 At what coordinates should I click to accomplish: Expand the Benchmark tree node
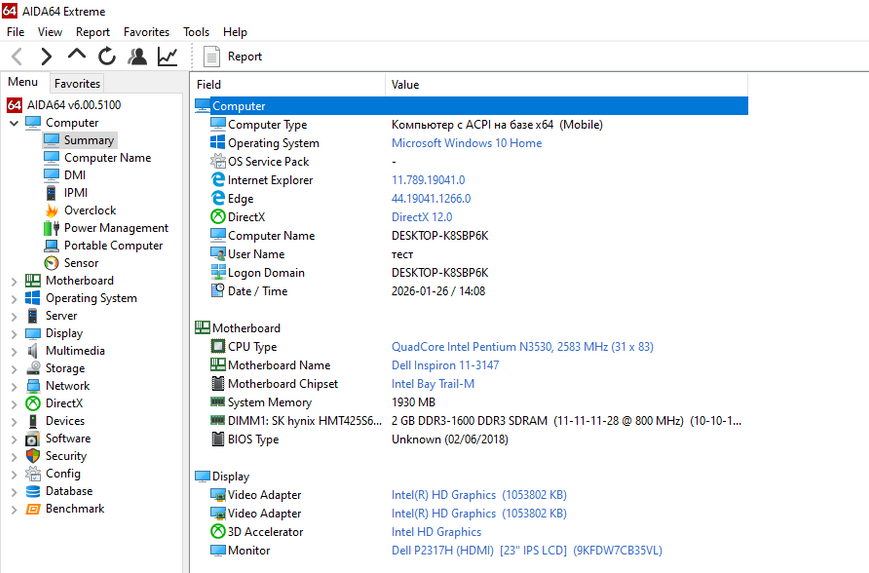click(x=14, y=509)
